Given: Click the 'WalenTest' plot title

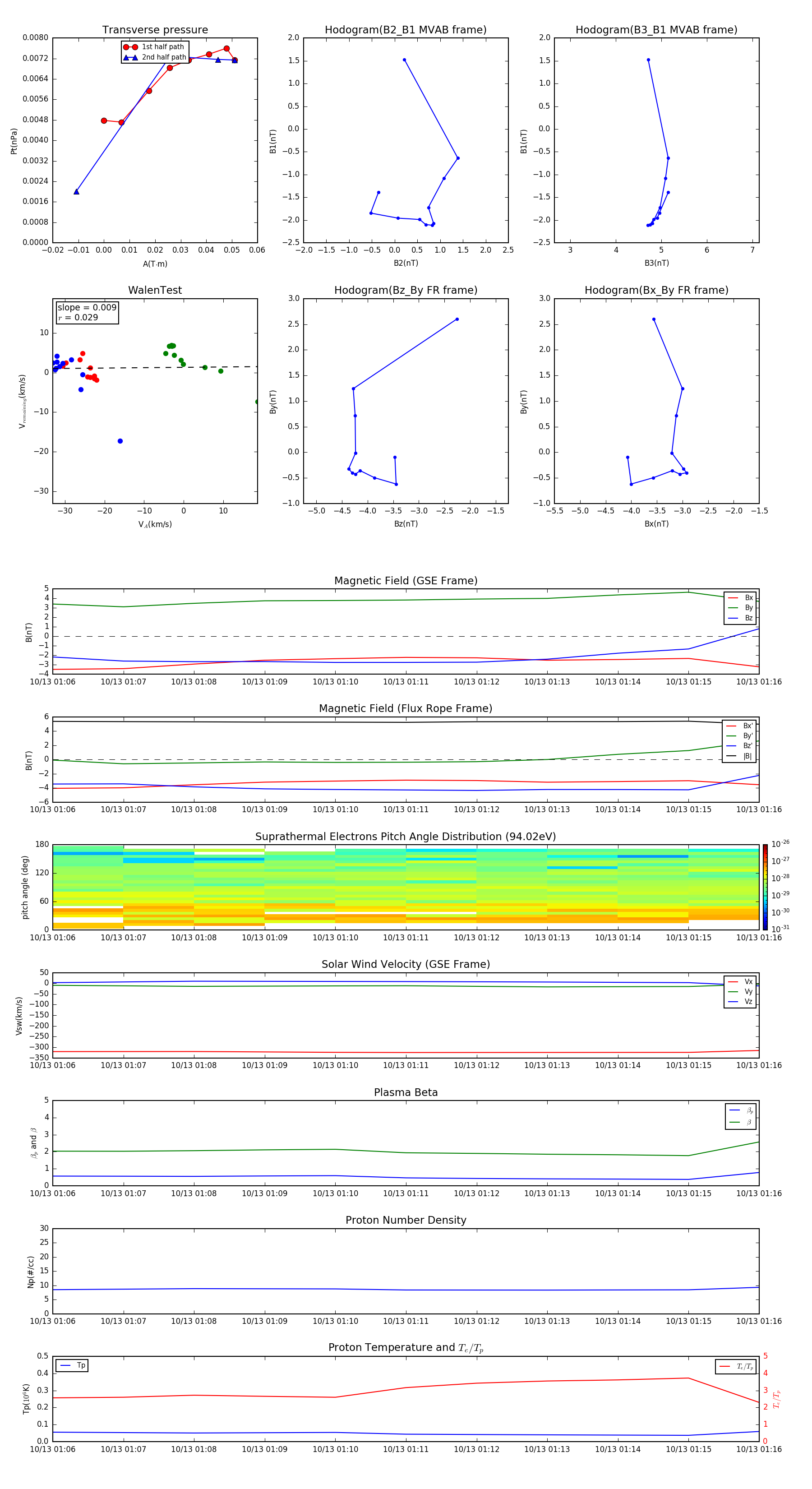Looking at the screenshot, I should tap(155, 290).
